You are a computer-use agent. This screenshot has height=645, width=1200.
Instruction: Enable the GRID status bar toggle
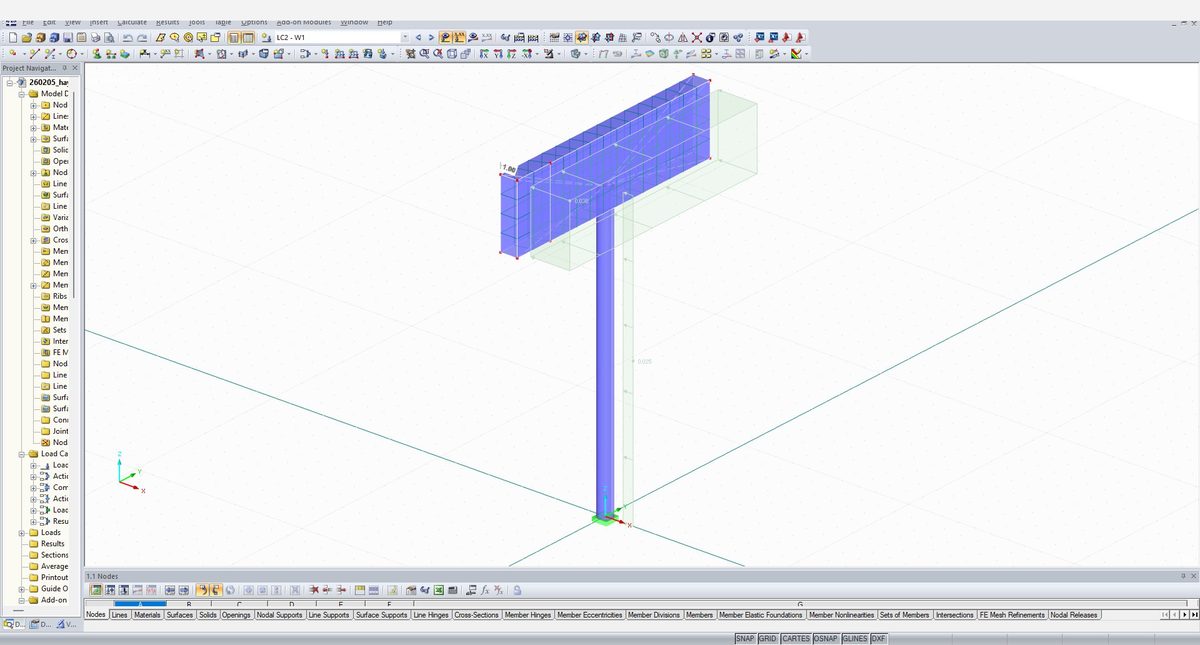click(767, 637)
